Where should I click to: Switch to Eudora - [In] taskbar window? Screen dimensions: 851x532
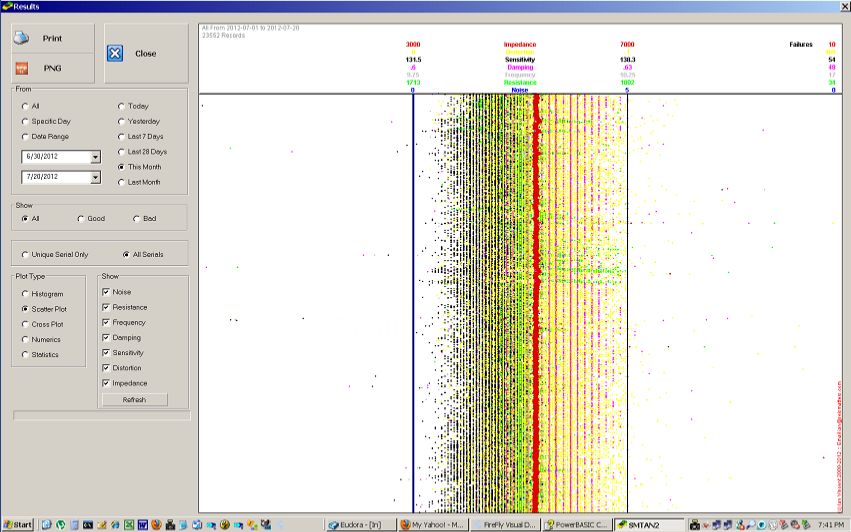coord(360,525)
